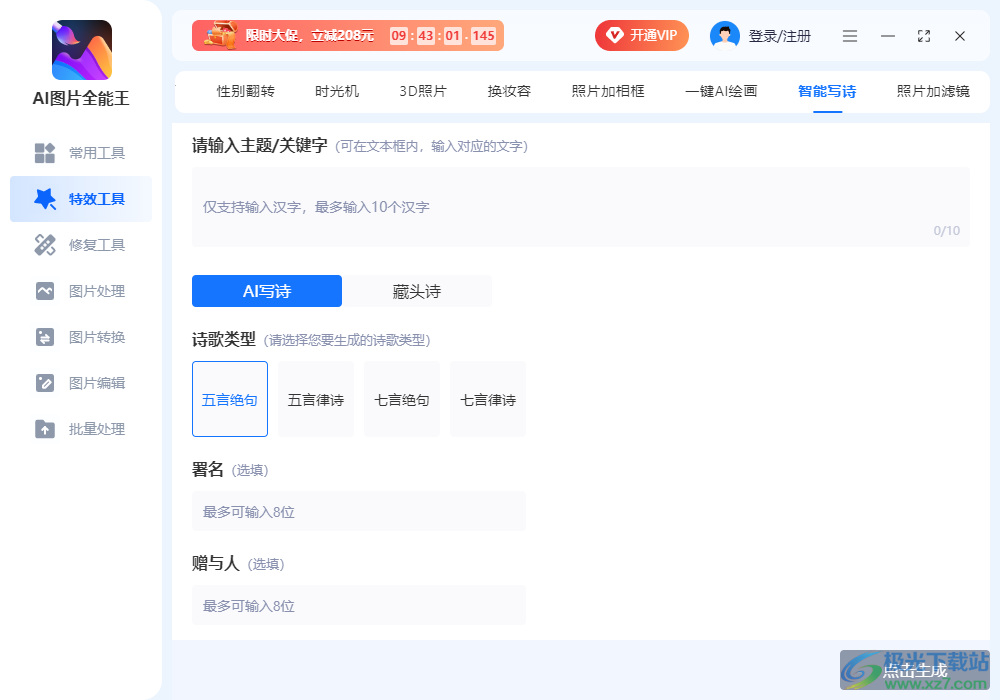The image size is (1000, 700).
Task: Click the 开通VIP button
Action: point(641,35)
